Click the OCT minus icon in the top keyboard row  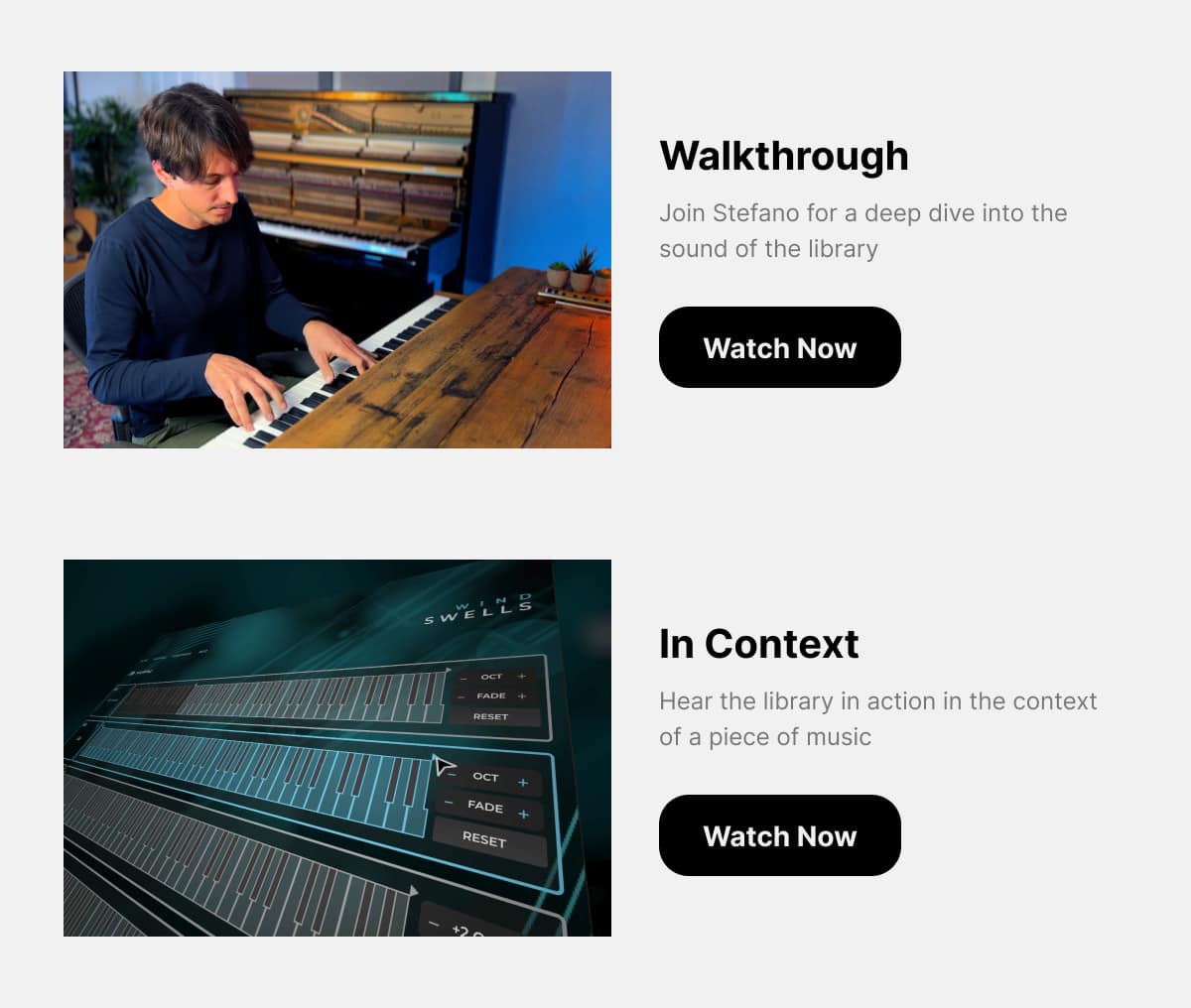[x=463, y=678]
